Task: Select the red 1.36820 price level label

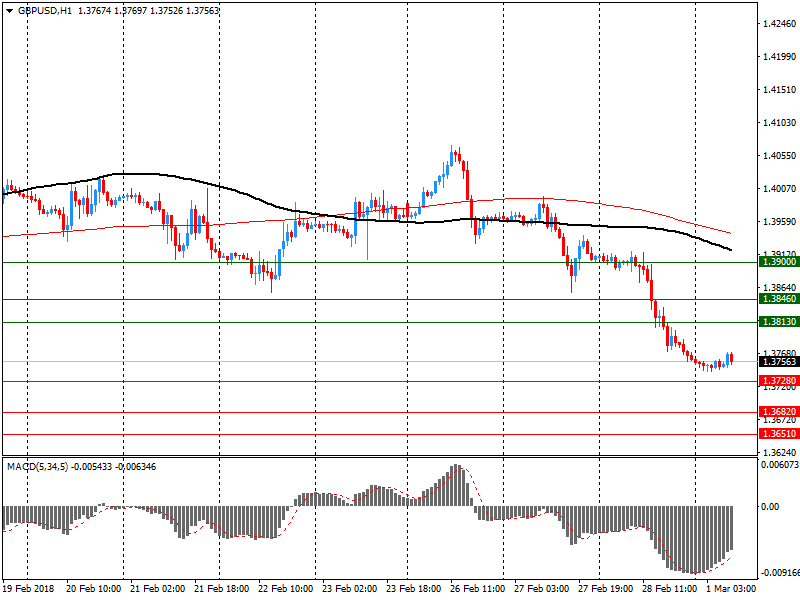Action: click(778, 412)
